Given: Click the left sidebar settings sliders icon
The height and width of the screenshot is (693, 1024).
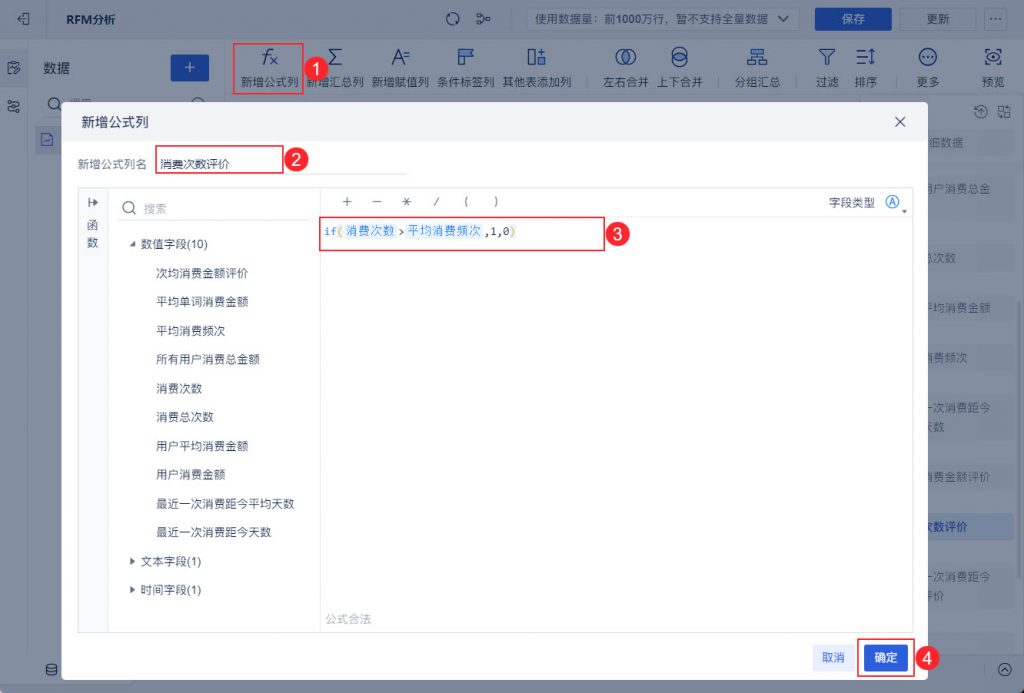Looking at the screenshot, I should coord(14,106).
